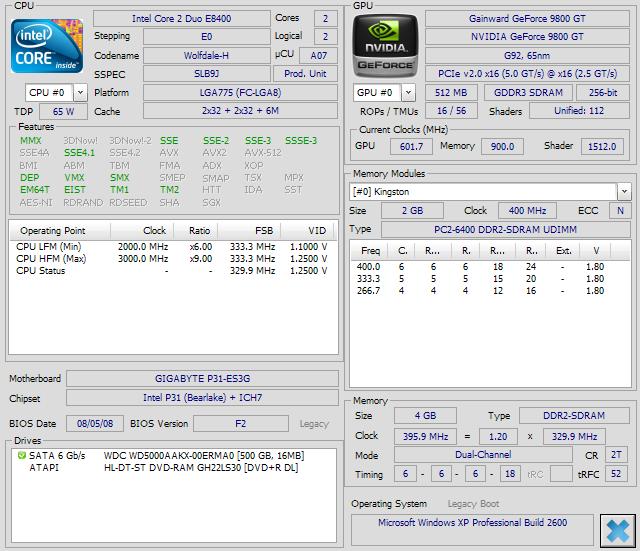Click the EM64T feature label
Screen dimensions: 640x551
click(x=35, y=190)
